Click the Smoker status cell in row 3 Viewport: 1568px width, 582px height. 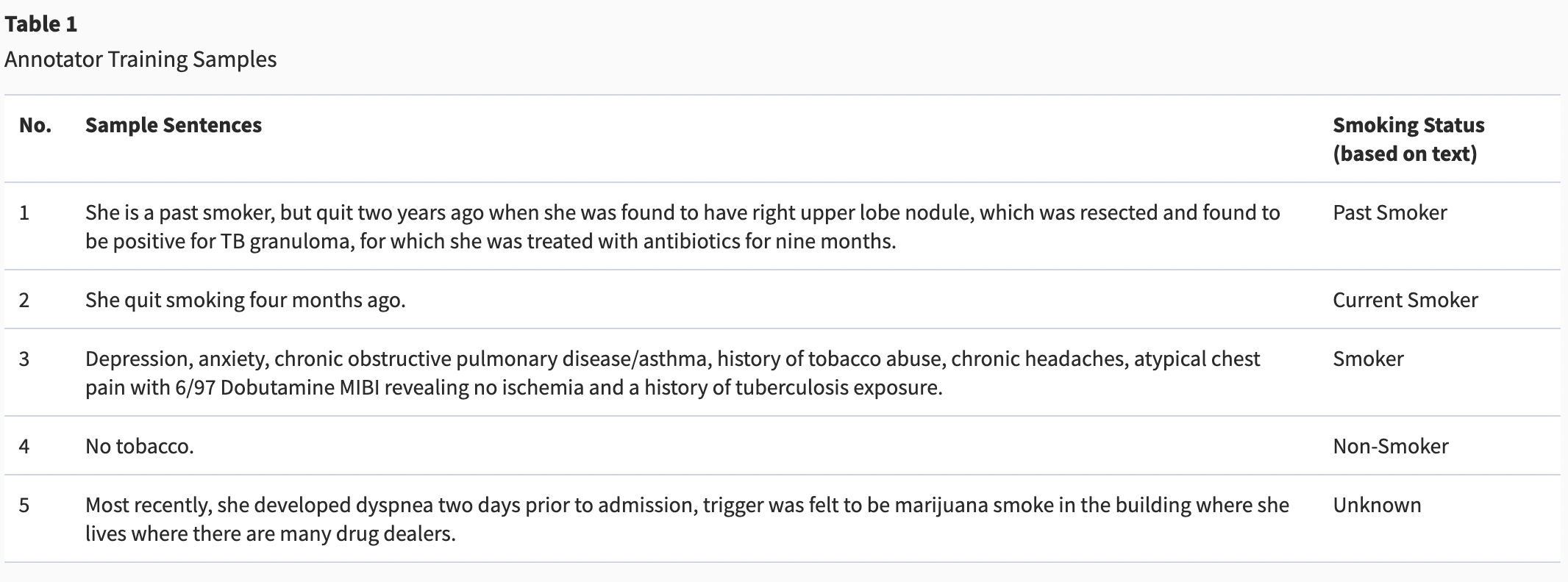tap(1368, 359)
